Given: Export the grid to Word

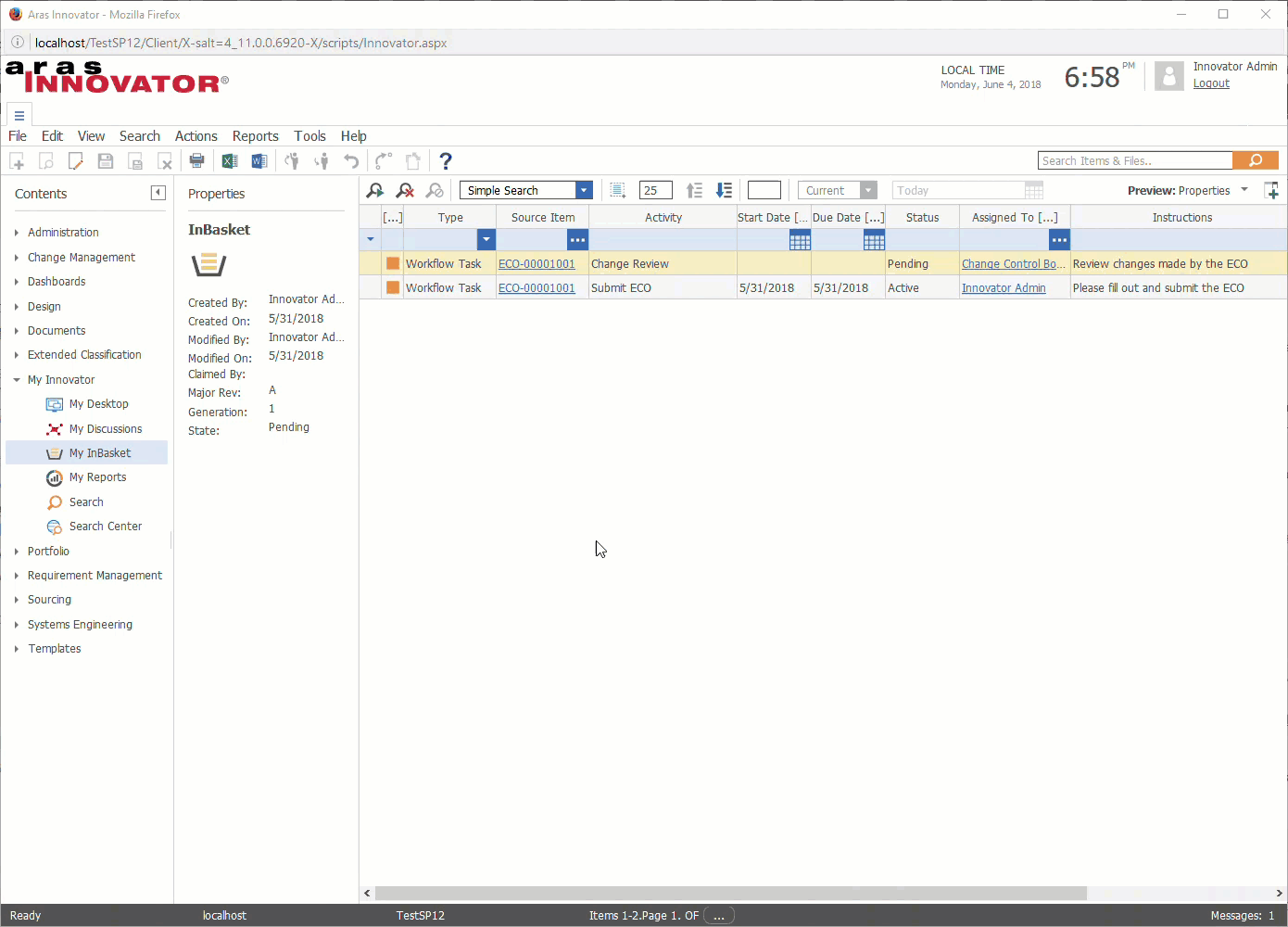Looking at the screenshot, I should click(259, 161).
